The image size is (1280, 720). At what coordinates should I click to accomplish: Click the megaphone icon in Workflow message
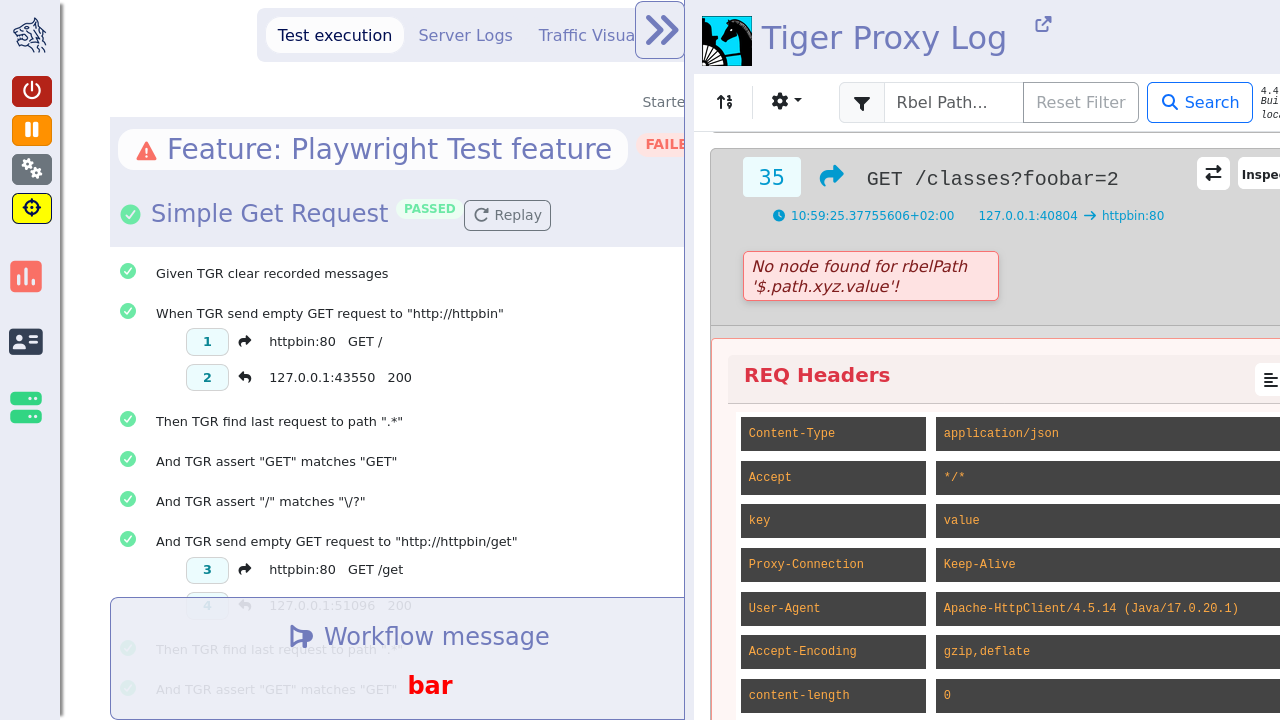(301, 637)
